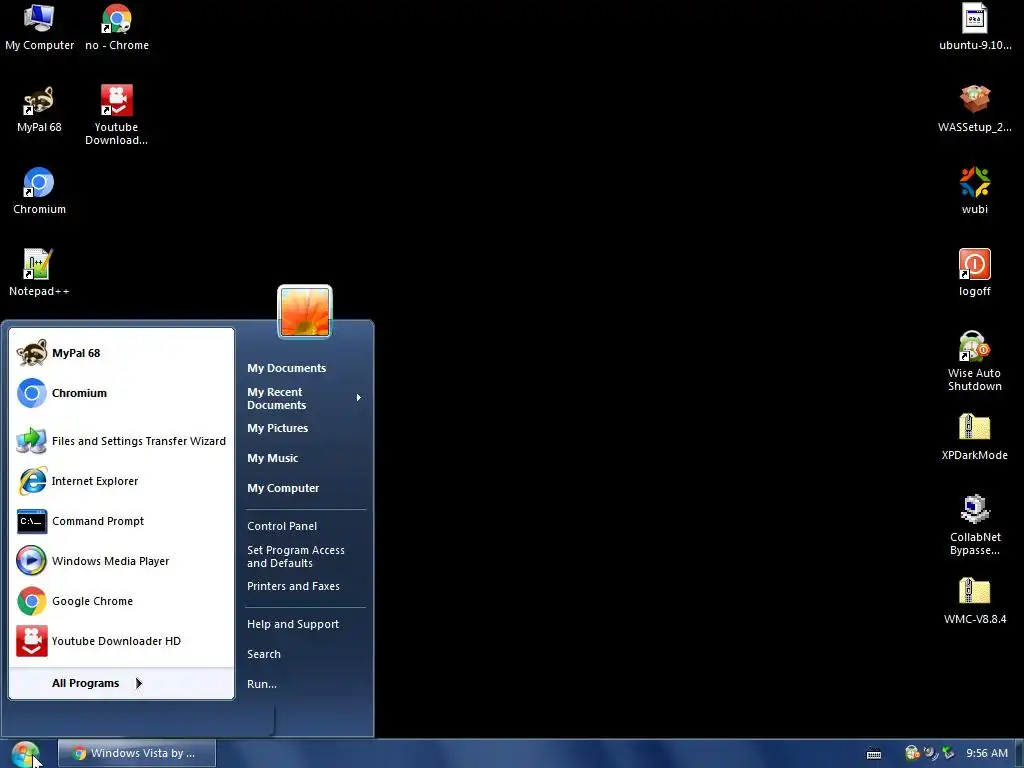Select CollabNet Bypasser desktop icon

point(974,525)
